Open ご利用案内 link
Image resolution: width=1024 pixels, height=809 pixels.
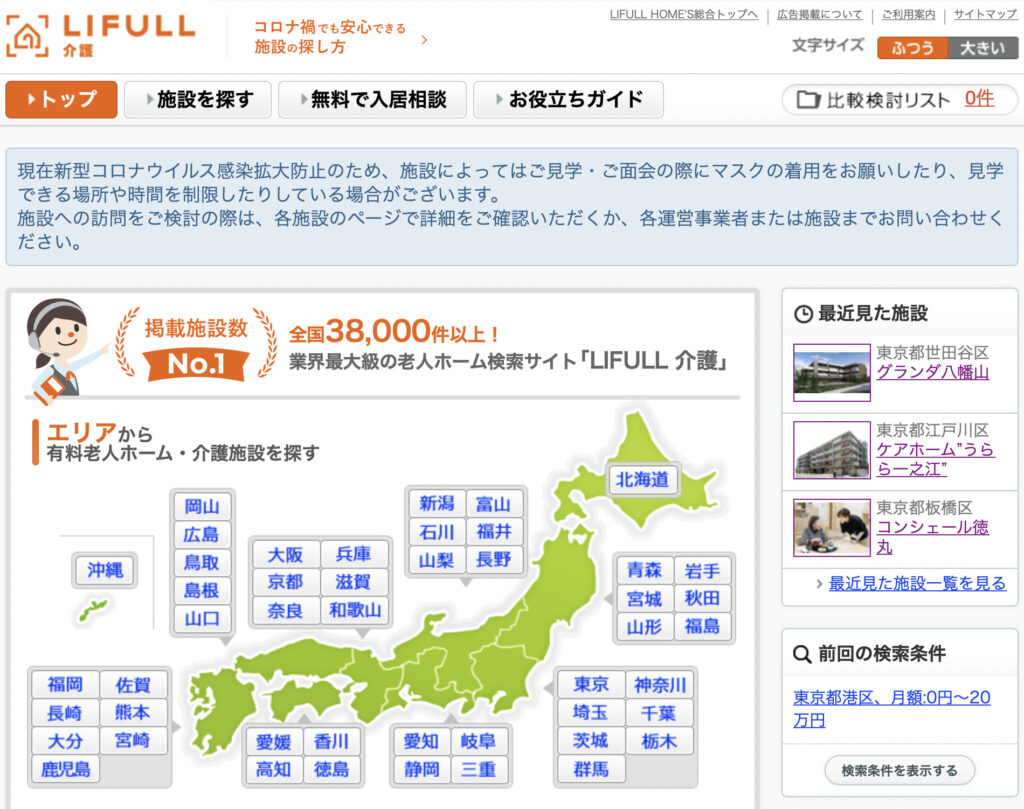pyautogui.click(x=908, y=14)
